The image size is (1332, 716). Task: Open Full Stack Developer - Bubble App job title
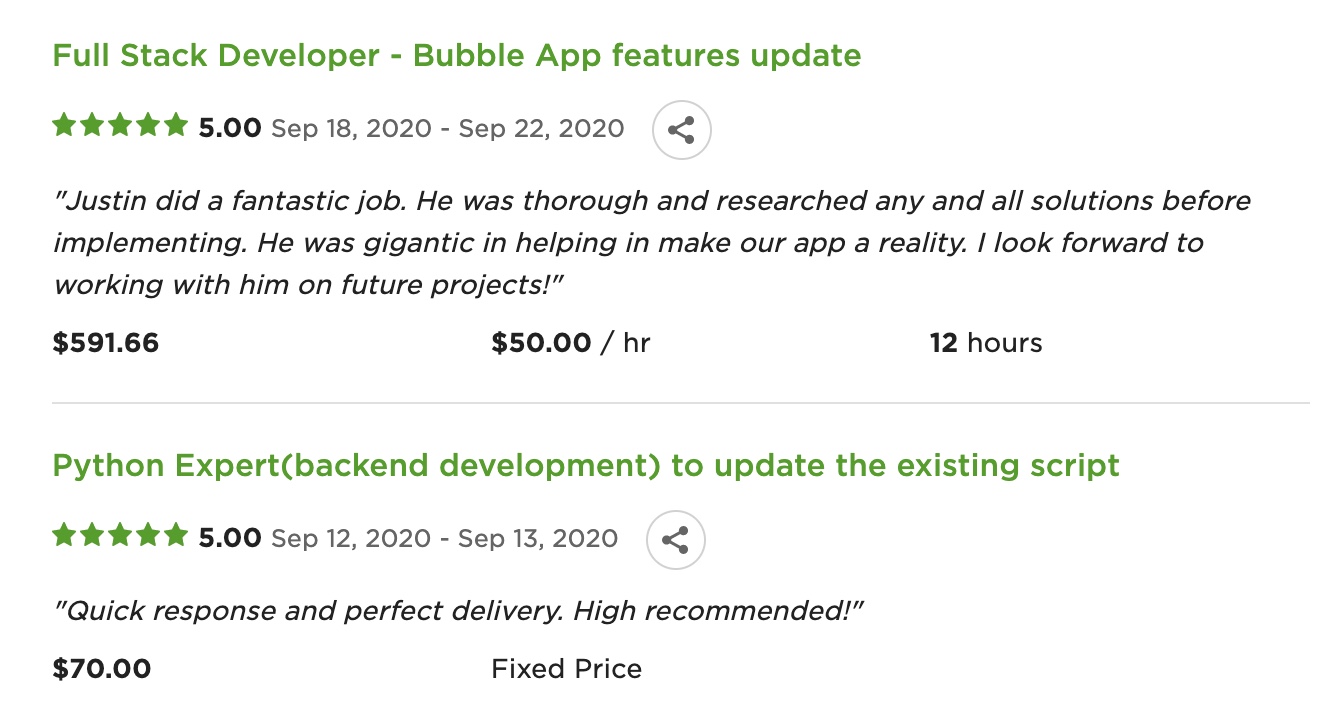pos(456,55)
